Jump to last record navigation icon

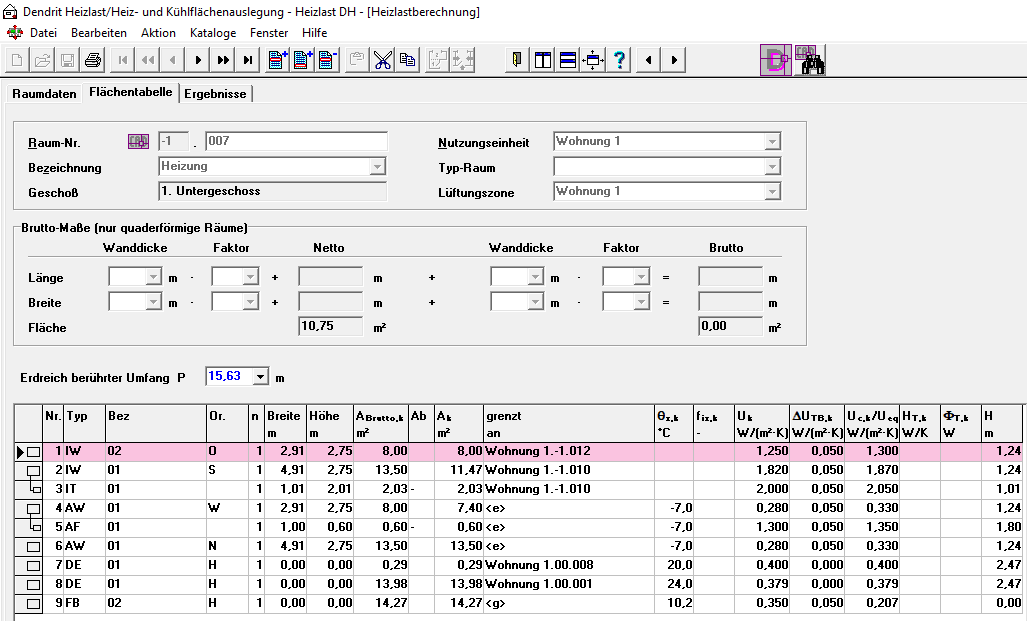pos(248,60)
